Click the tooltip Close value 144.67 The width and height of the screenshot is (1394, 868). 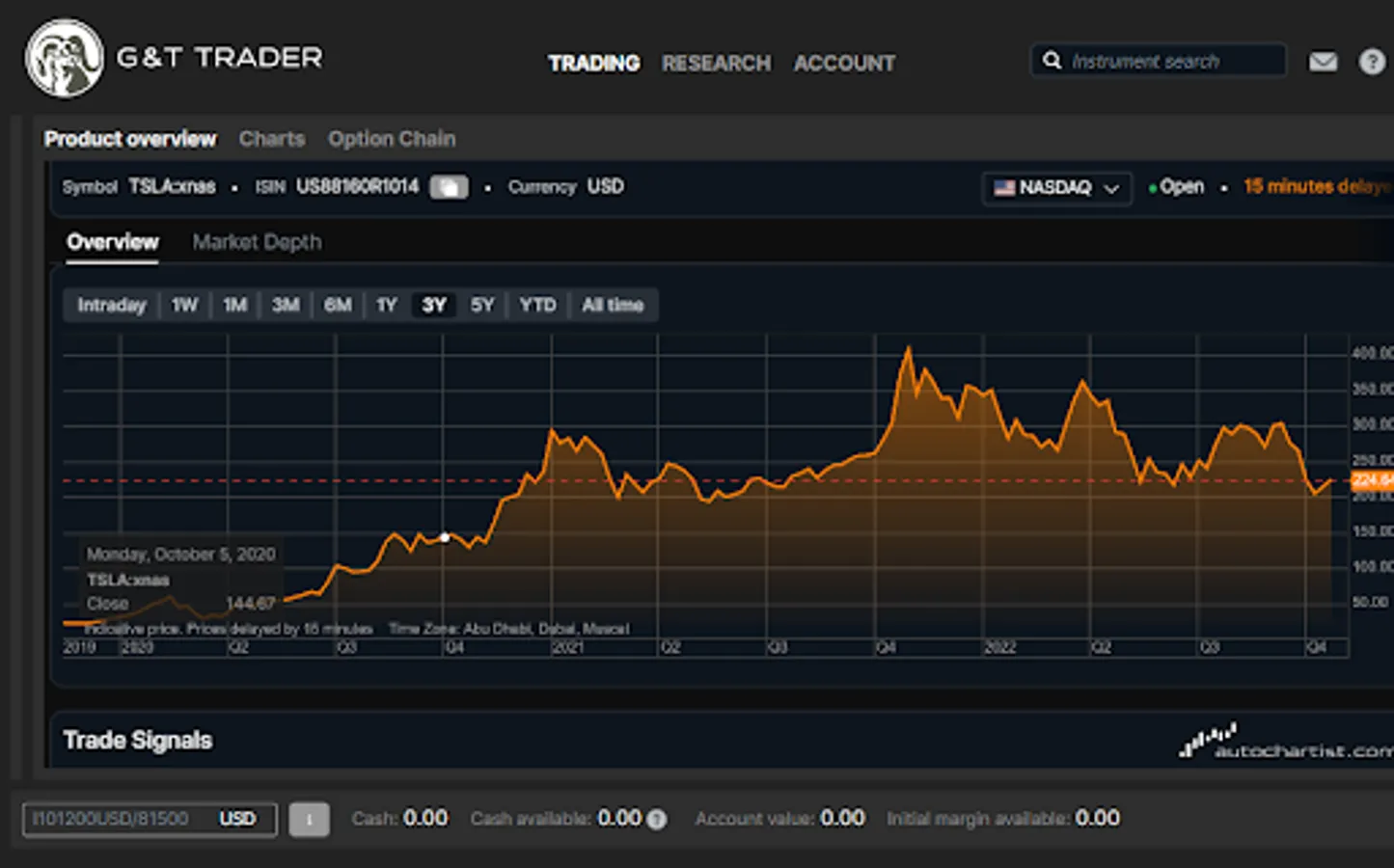(251, 604)
